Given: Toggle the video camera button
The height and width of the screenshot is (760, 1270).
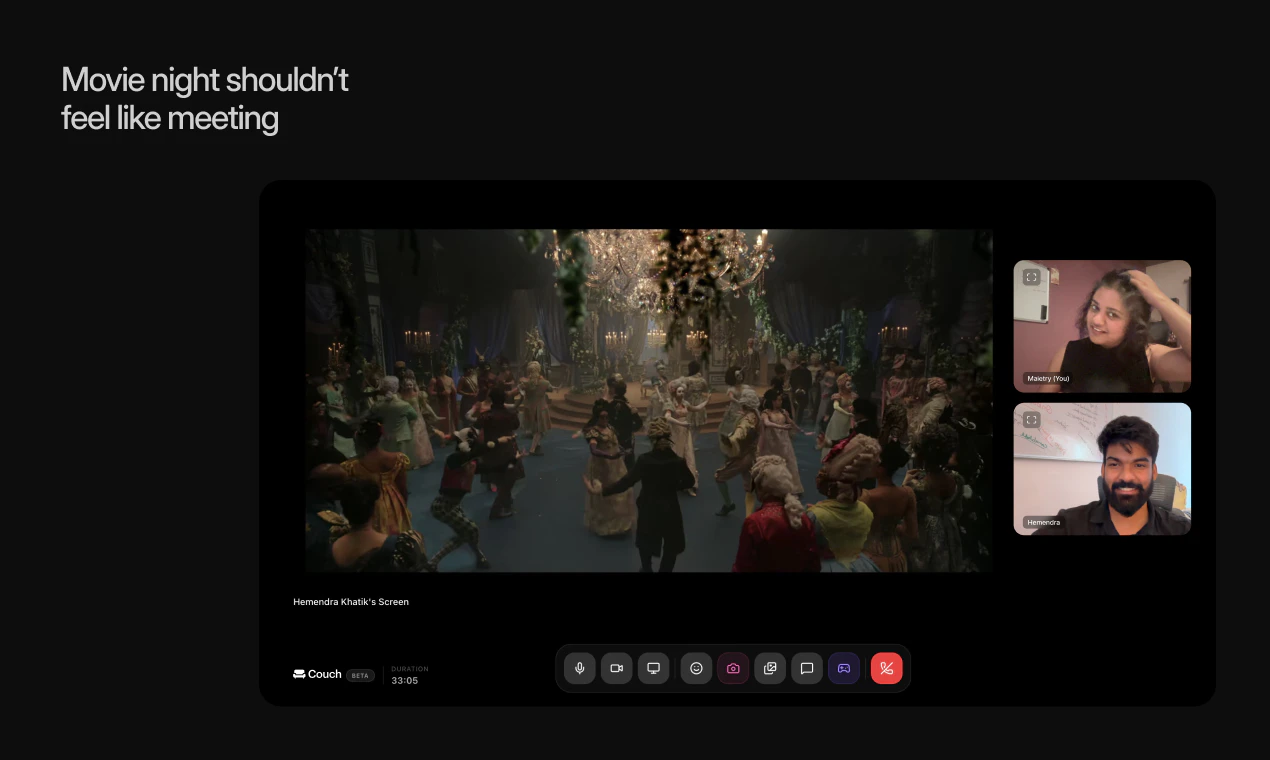Looking at the screenshot, I should pos(617,668).
